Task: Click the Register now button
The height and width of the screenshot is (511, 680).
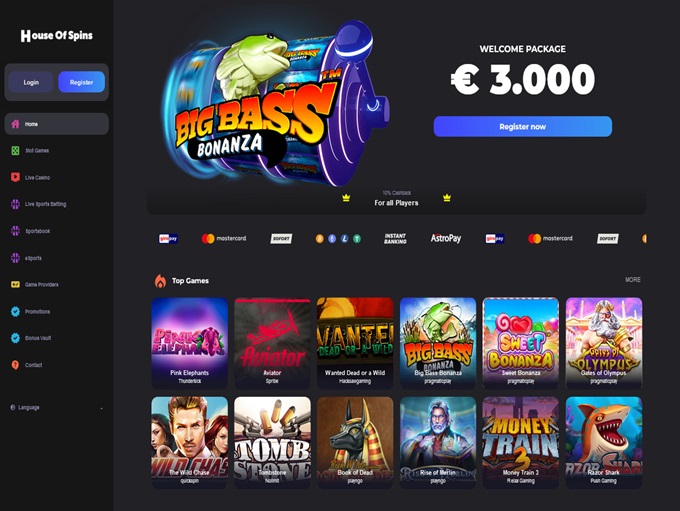Action: pyautogui.click(x=523, y=127)
